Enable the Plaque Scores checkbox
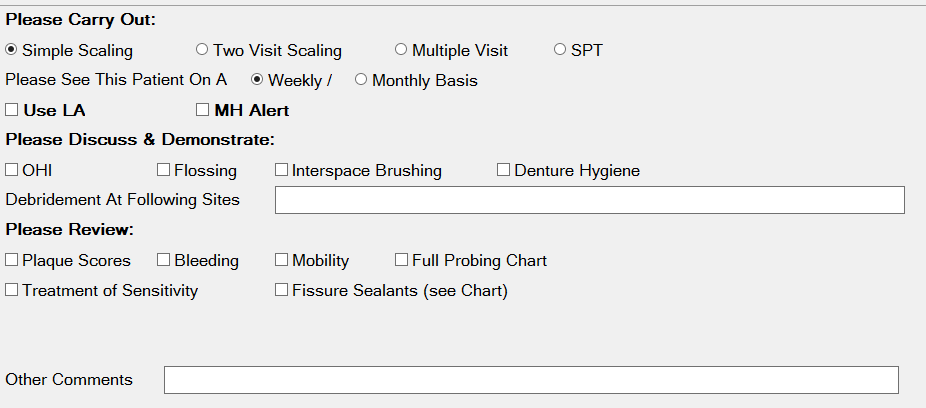 click(12, 260)
